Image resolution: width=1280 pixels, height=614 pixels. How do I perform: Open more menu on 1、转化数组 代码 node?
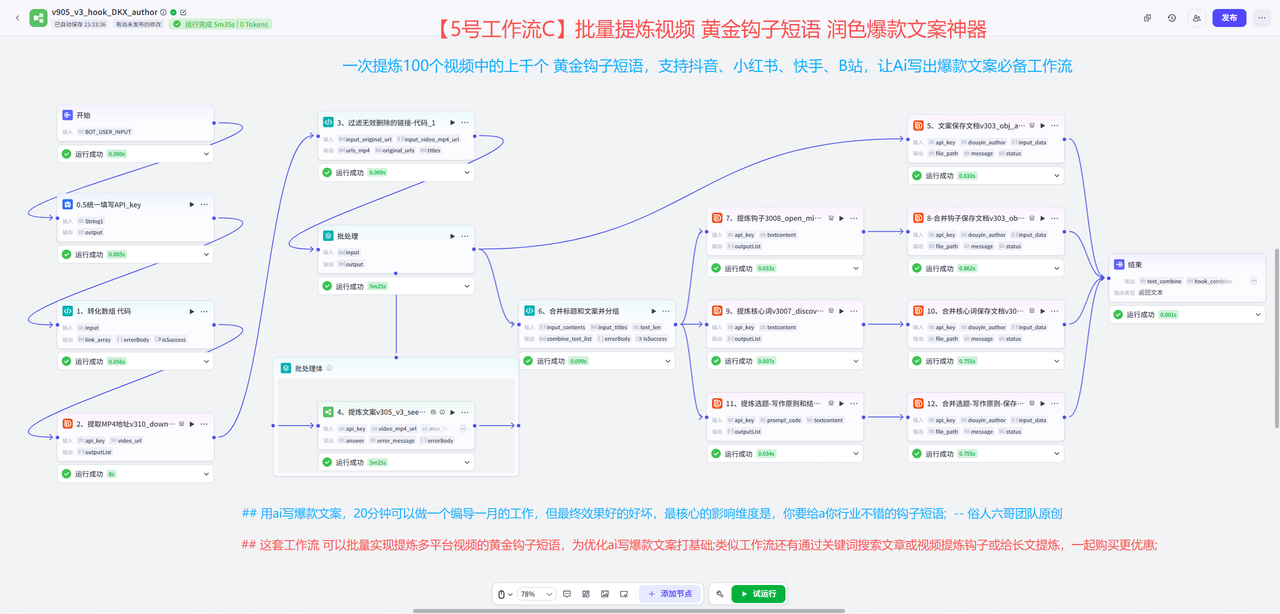click(204, 311)
